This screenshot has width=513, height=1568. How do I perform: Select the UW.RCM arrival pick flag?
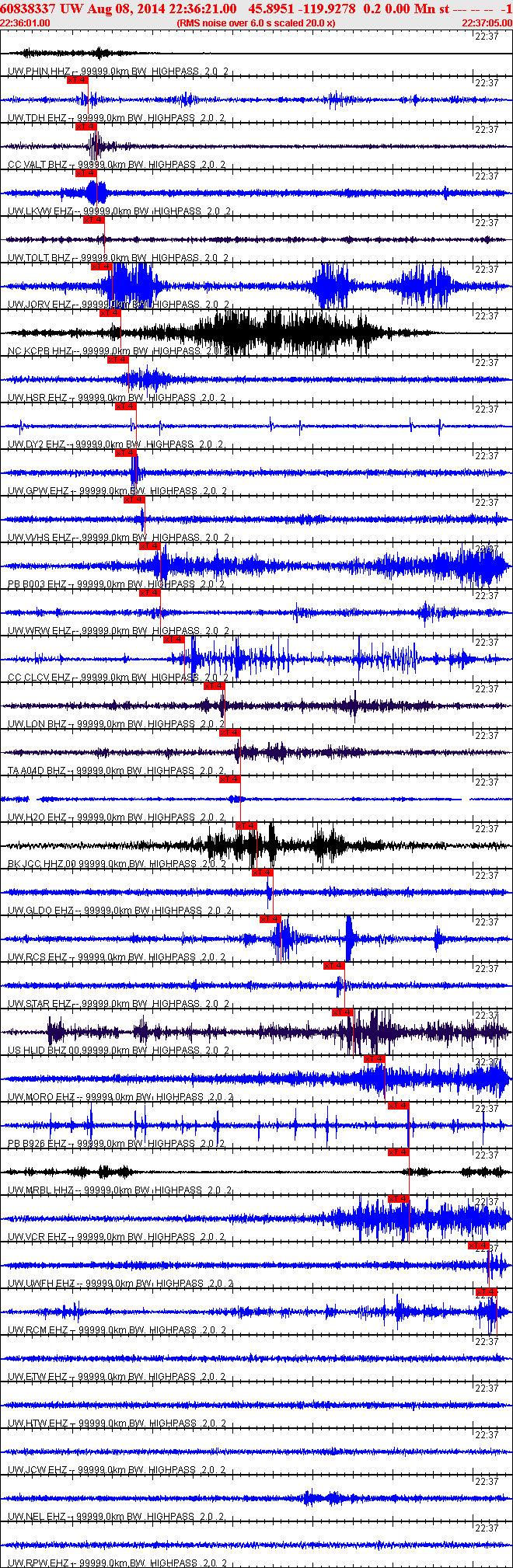486,1292
